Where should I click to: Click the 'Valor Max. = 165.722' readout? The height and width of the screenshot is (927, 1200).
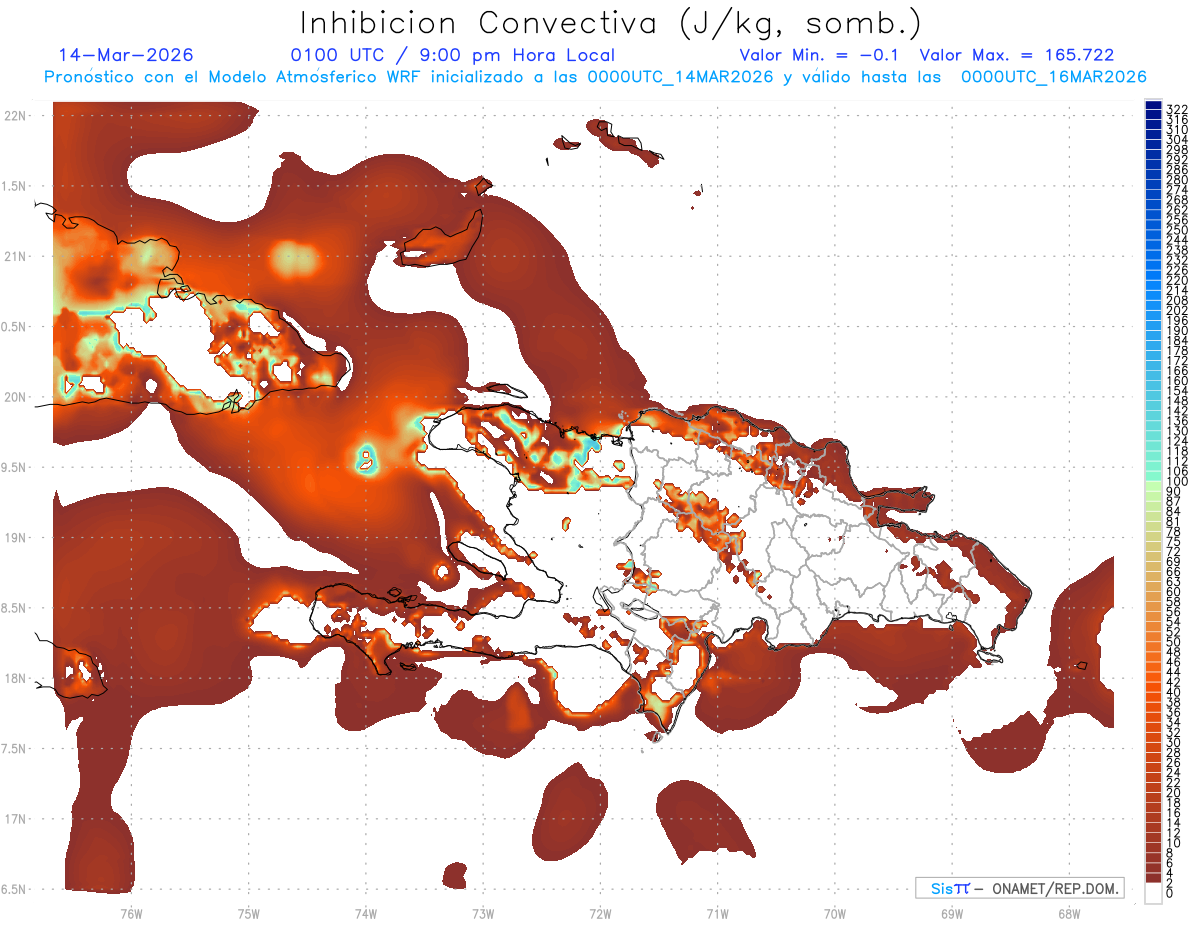(x=1017, y=55)
